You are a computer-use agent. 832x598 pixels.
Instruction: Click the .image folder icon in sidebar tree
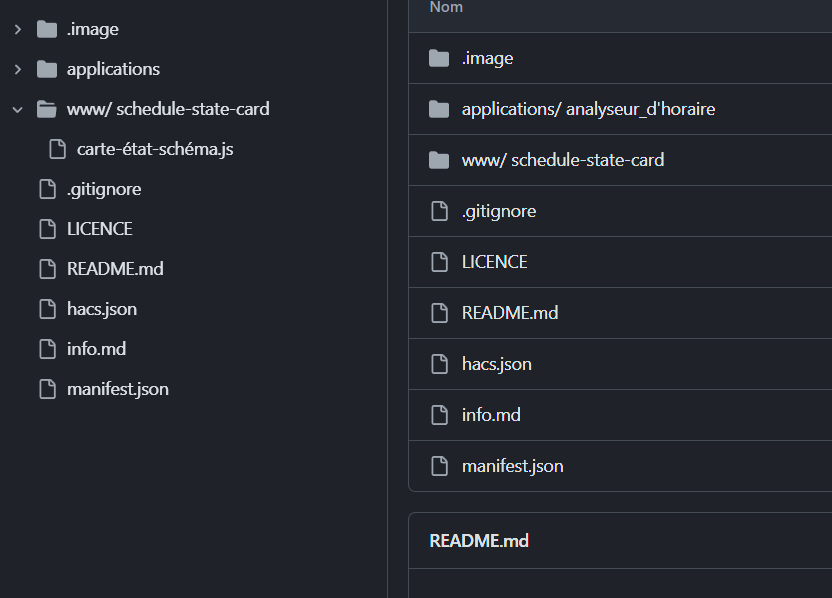click(47, 29)
